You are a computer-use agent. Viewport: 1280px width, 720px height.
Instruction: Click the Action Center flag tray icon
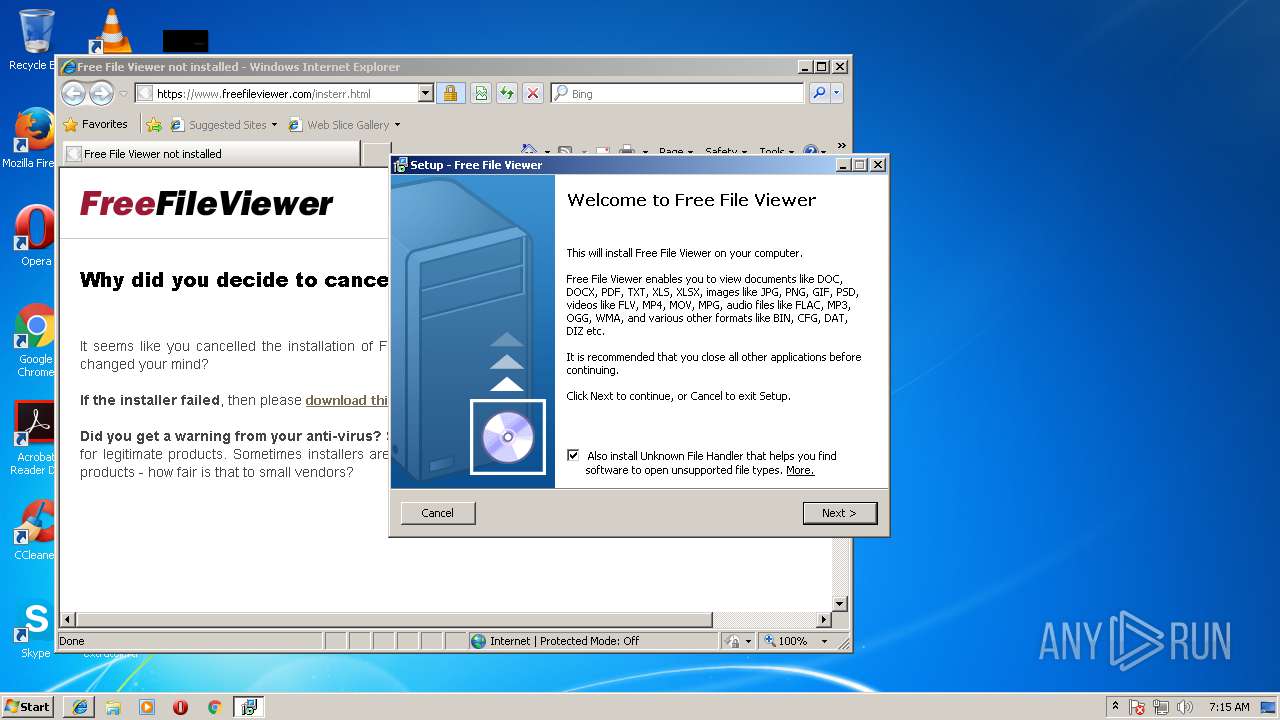coord(1137,707)
